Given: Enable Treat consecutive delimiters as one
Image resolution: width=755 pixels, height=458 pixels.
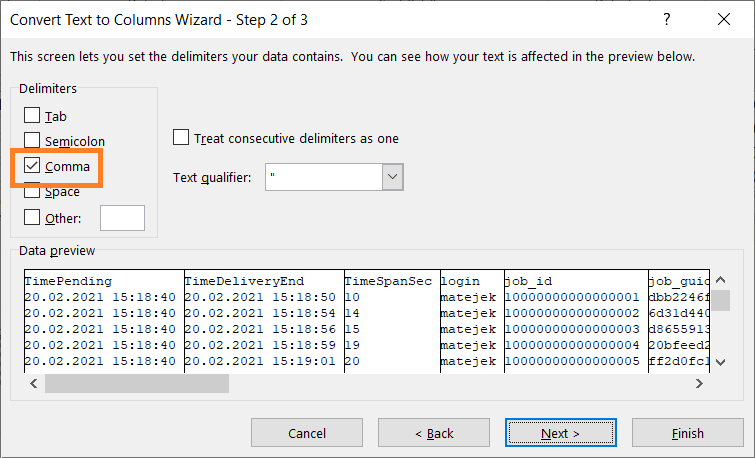Looking at the screenshot, I should (x=181, y=138).
